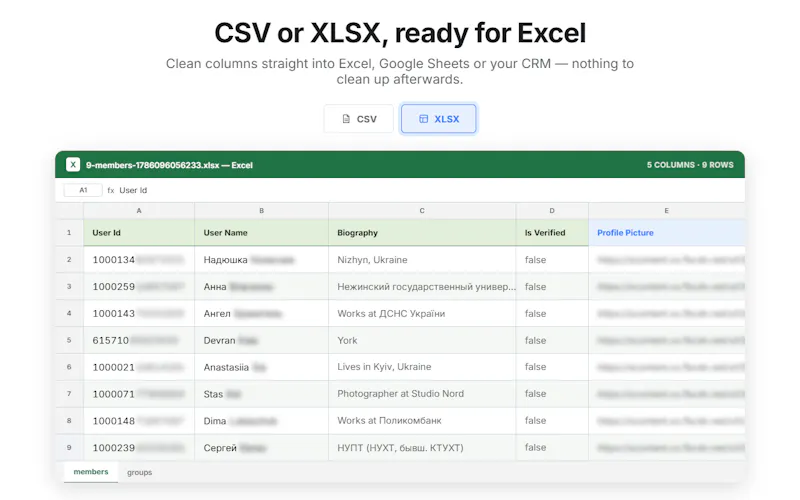Viewport: 800px width, 500px height.
Task: Select the XLSX format button
Action: (x=439, y=119)
